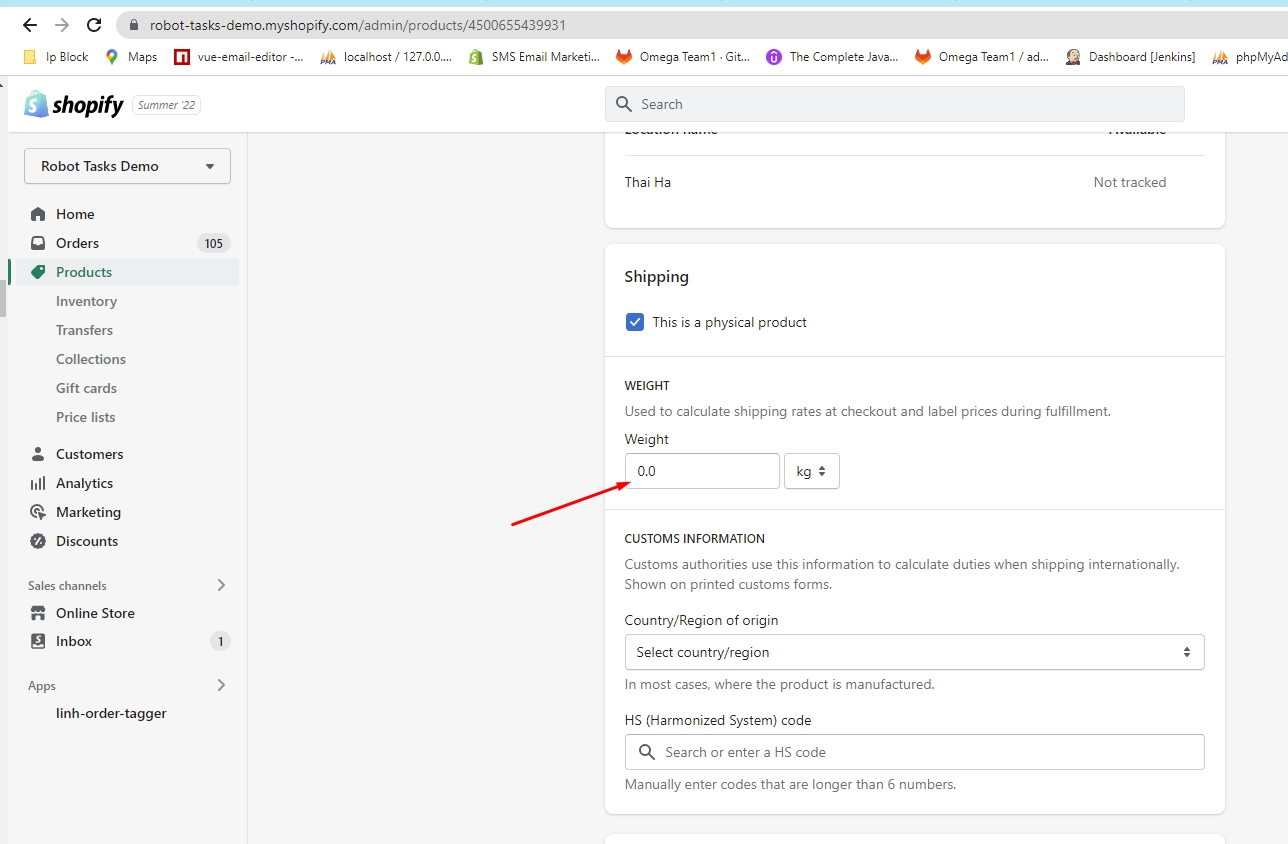Open the Robot Tasks Demo store switcher
Screen dimensions: 1288x844
127,166
